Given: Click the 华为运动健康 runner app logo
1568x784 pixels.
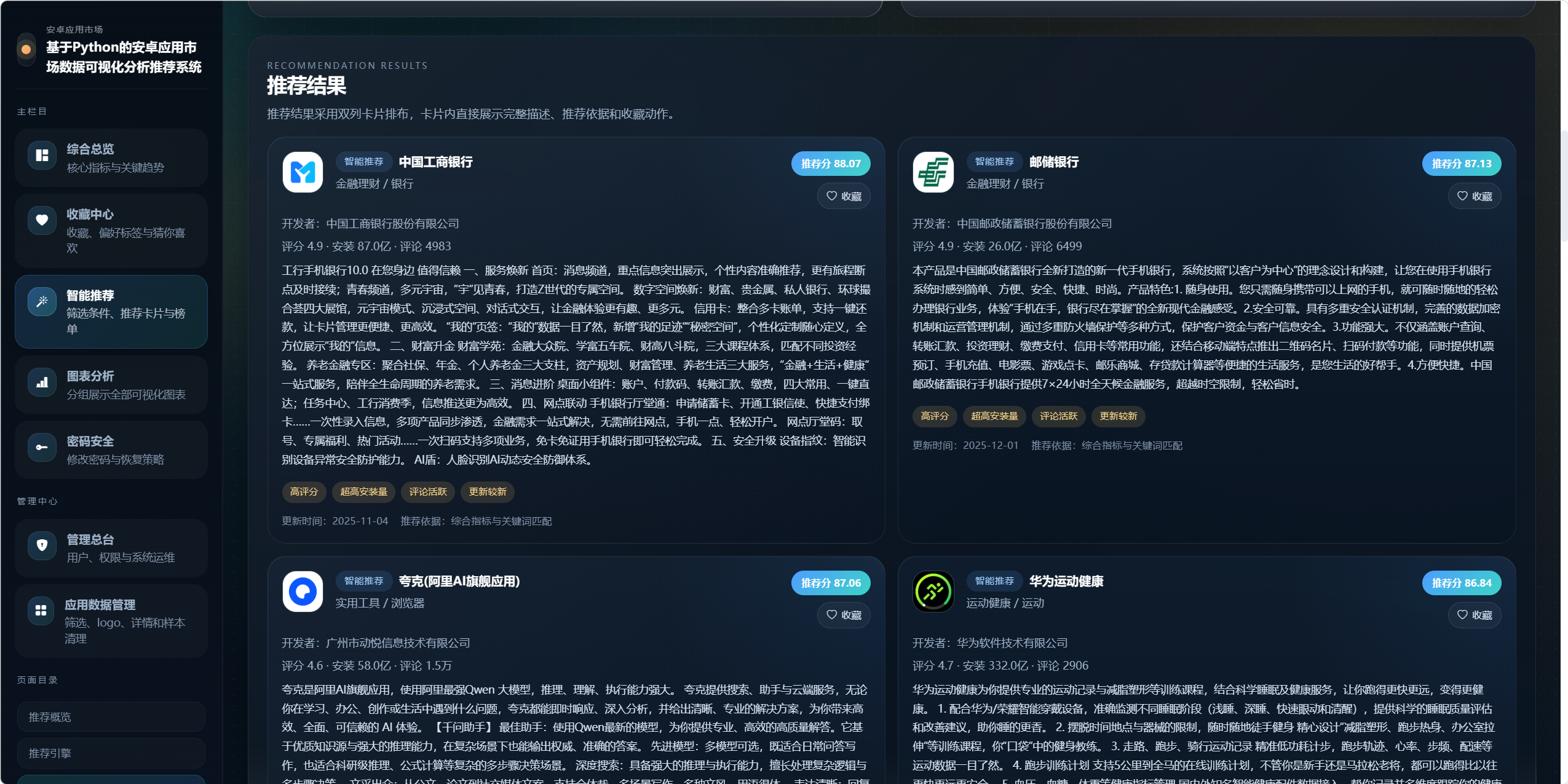Looking at the screenshot, I should [933, 592].
